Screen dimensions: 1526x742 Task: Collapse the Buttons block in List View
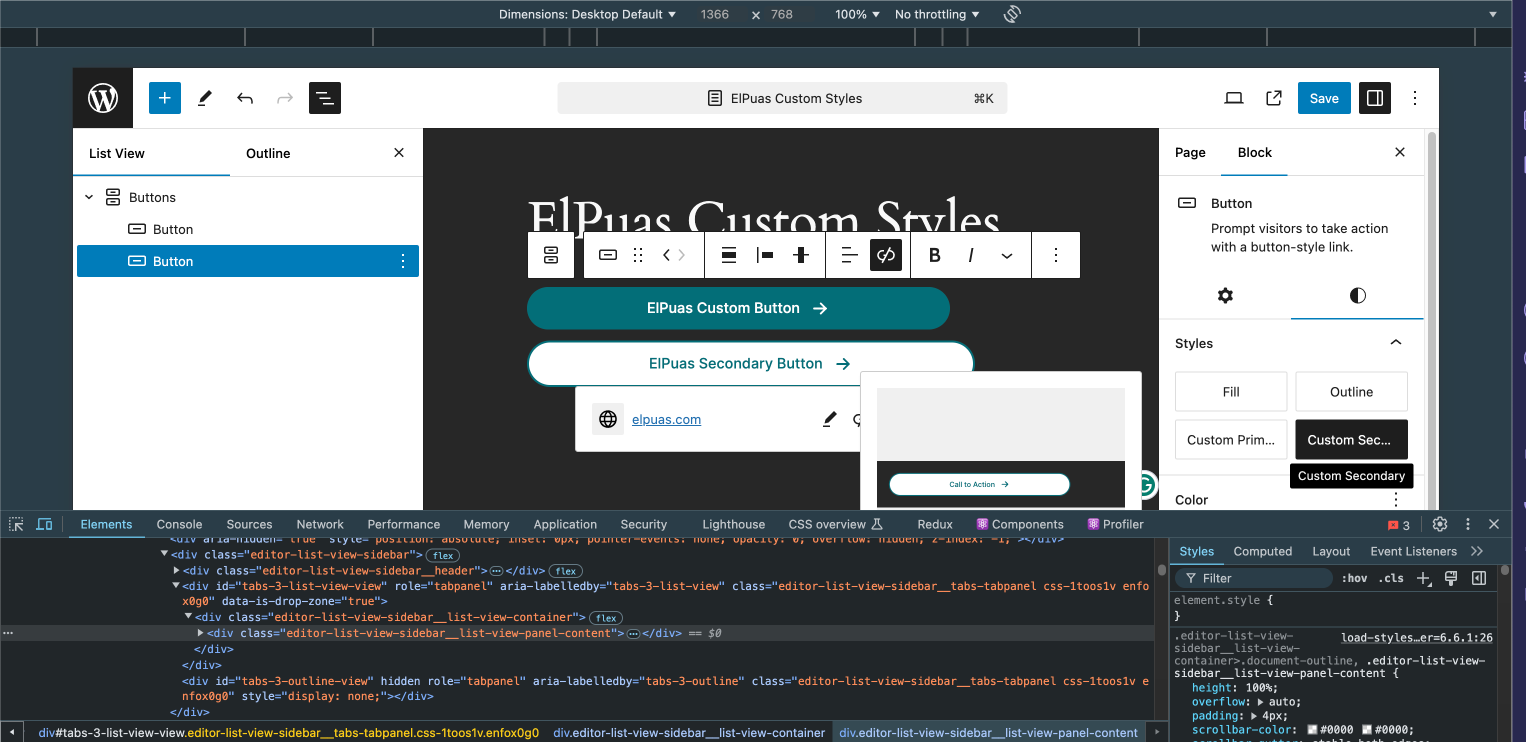(x=89, y=197)
